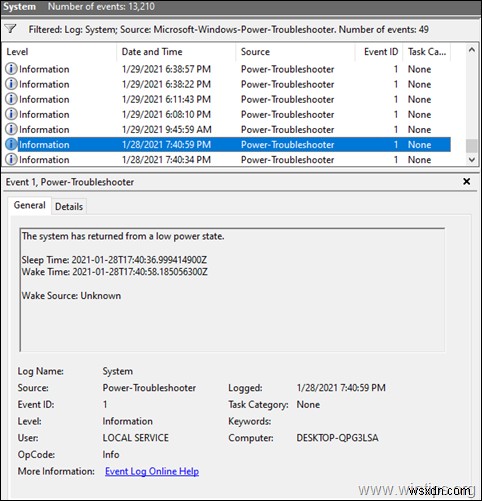Click info icon for 6:11:43 PM event
482x501 pixels.
click(11, 99)
